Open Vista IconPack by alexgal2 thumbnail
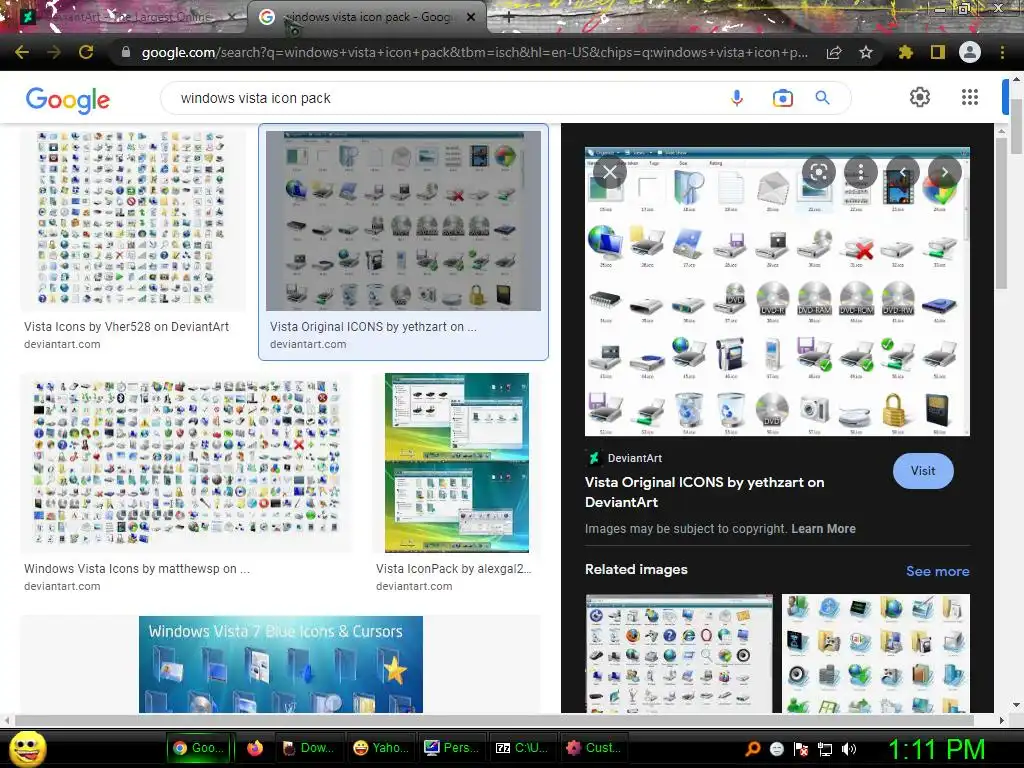This screenshot has width=1024, height=768. coord(456,462)
